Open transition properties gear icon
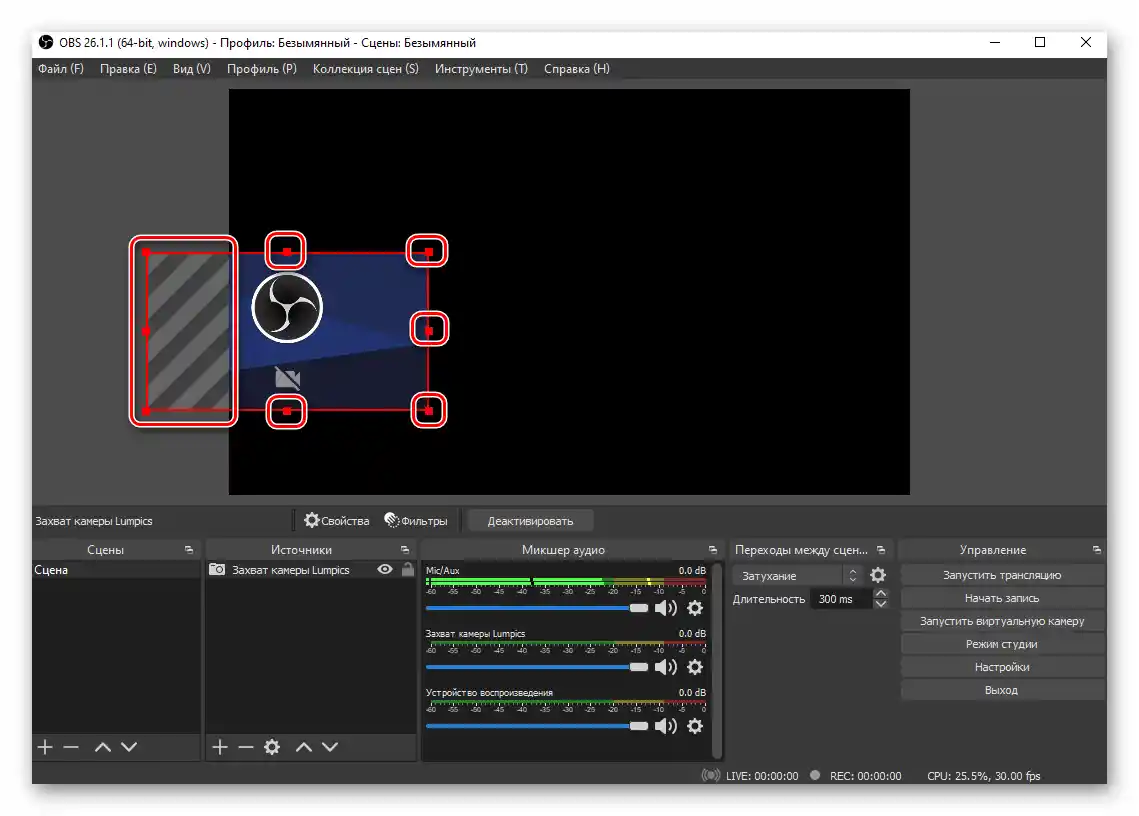1139x816 pixels. (878, 575)
